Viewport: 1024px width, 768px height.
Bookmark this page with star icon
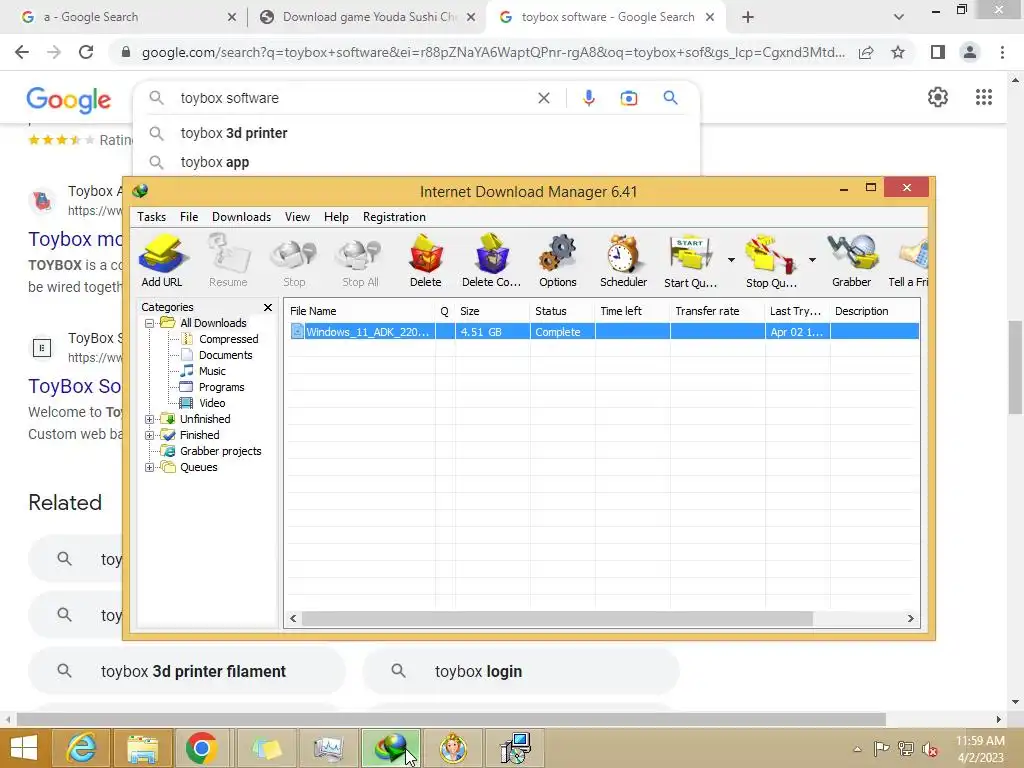(898, 52)
